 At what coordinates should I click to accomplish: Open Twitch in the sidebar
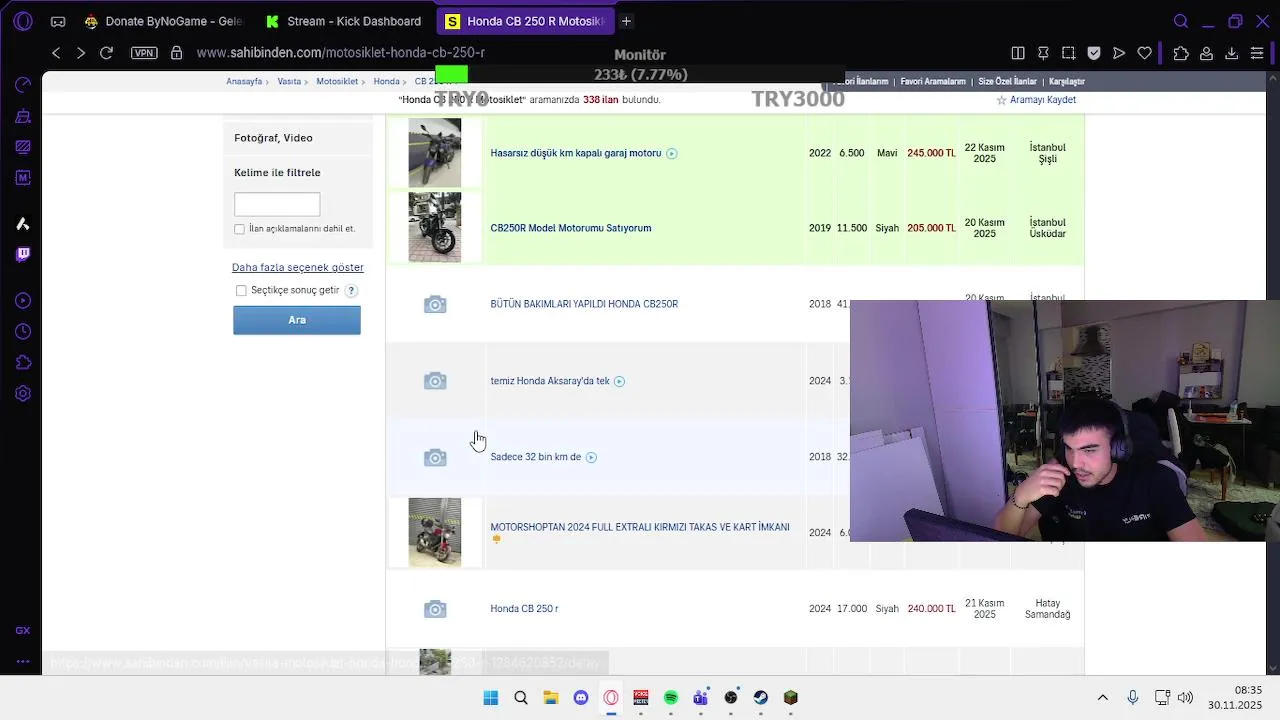23,254
